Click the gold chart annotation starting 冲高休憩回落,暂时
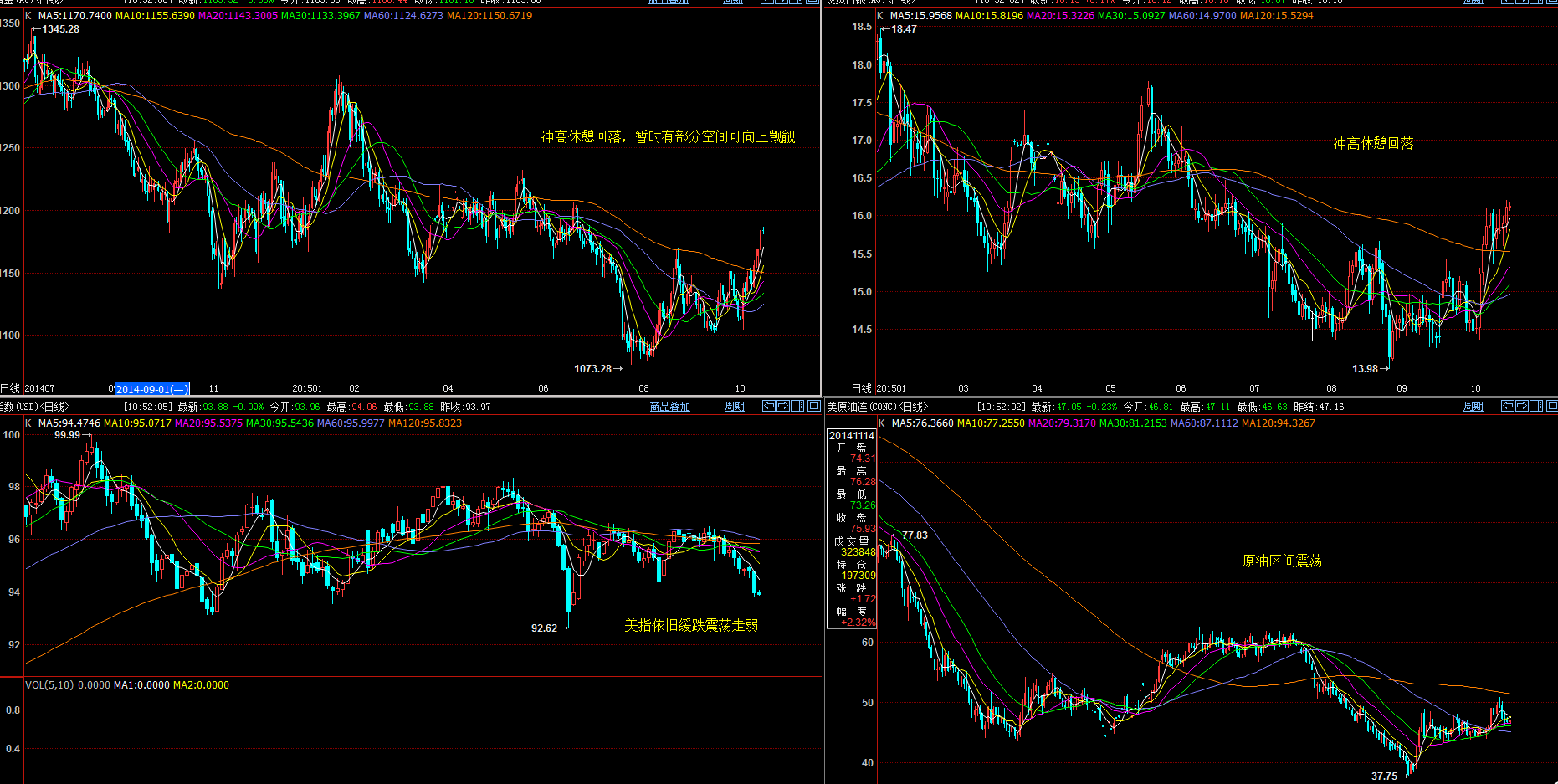Screen dimensions: 1558x784 click(x=668, y=137)
